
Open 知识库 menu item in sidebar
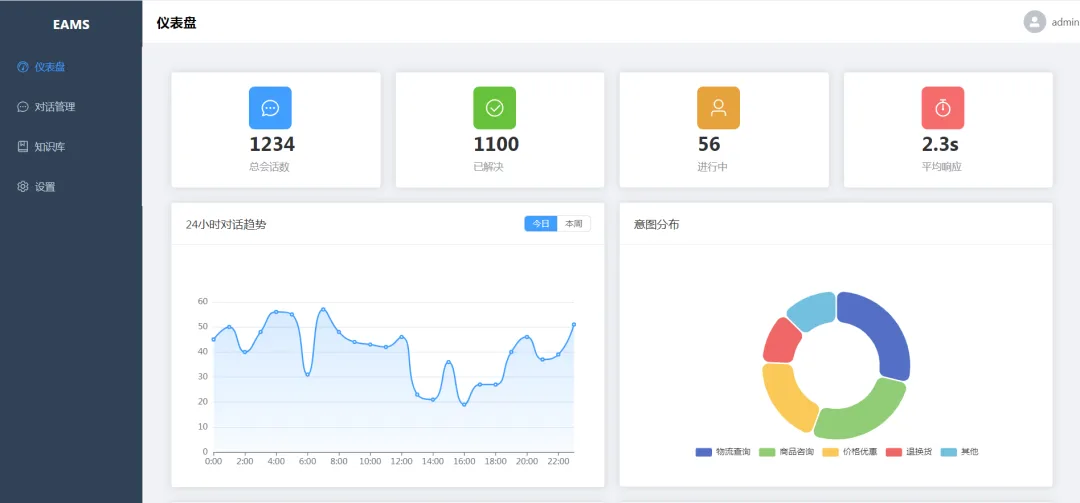(71, 147)
